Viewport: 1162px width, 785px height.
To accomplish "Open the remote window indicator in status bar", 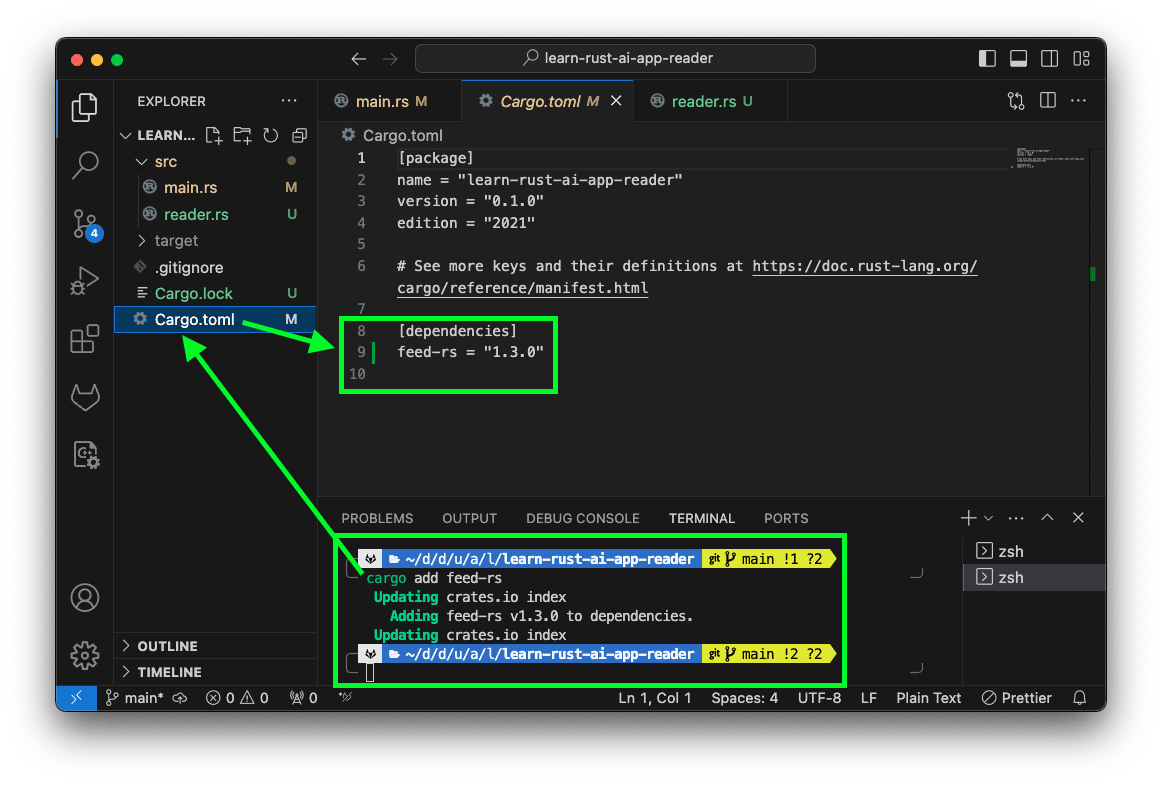I will coord(76,698).
